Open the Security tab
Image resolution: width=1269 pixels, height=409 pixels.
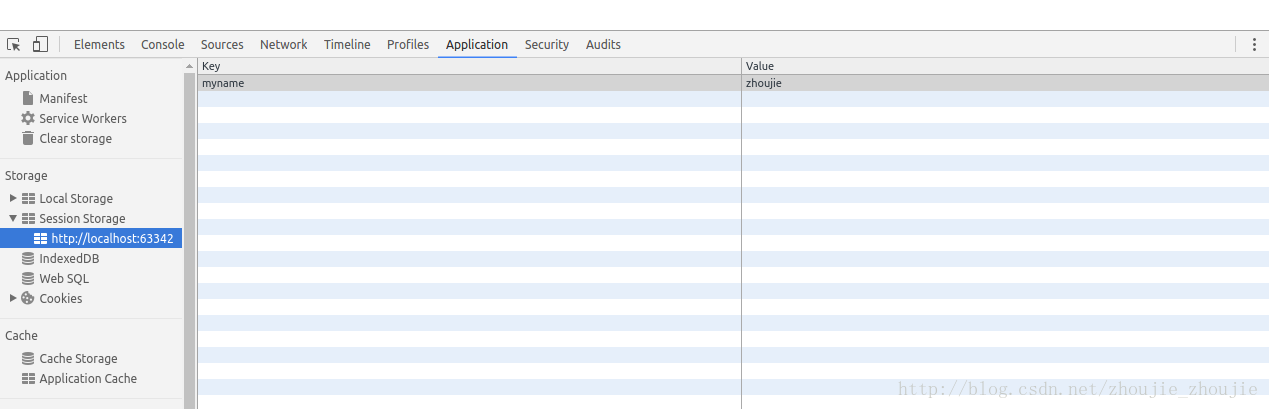click(546, 44)
